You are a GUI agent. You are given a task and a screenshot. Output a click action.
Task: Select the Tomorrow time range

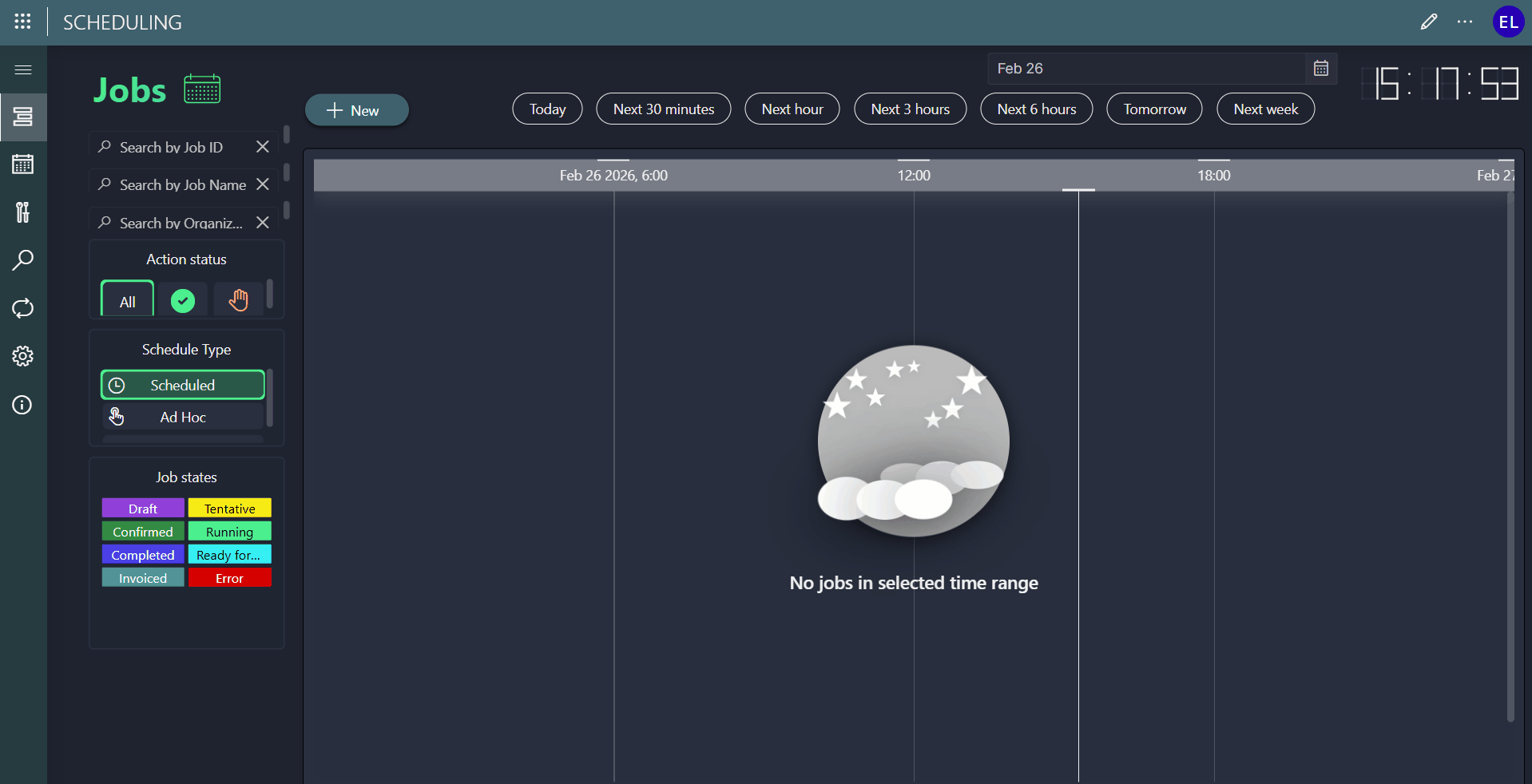[1154, 109]
